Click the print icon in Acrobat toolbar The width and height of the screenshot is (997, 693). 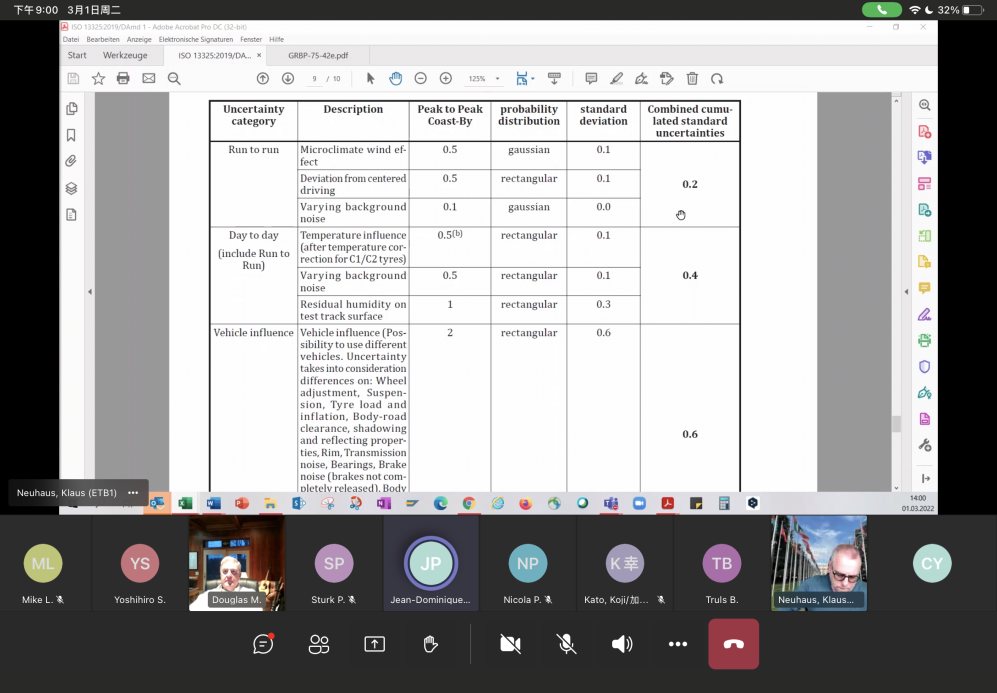123,78
